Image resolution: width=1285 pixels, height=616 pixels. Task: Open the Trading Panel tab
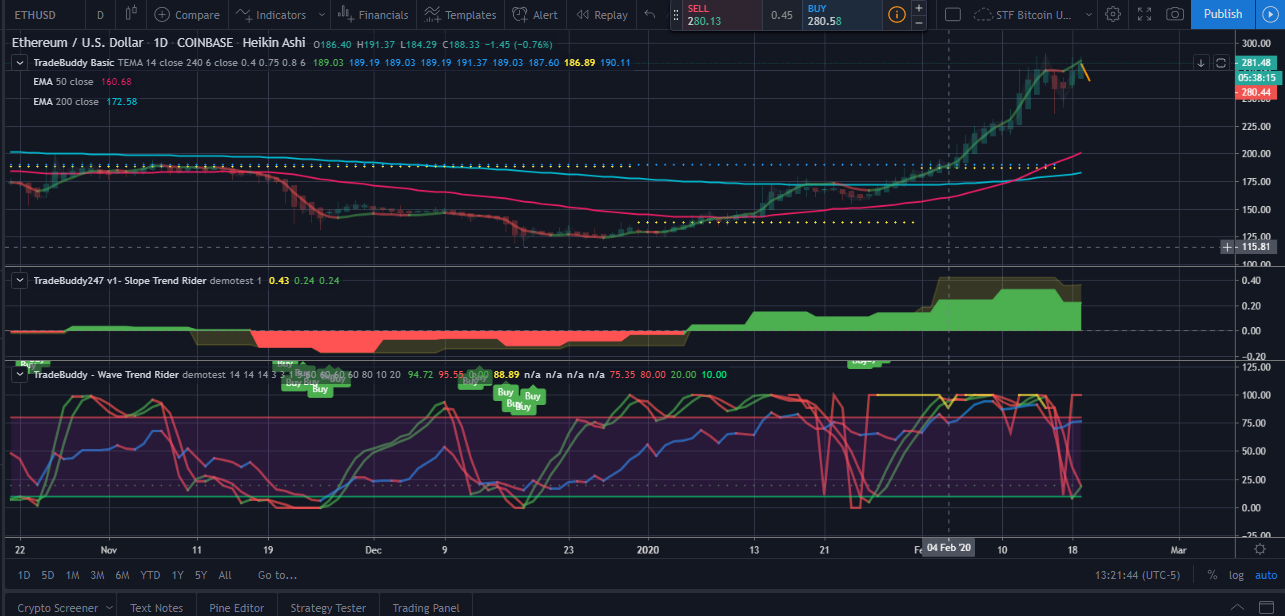pos(426,607)
